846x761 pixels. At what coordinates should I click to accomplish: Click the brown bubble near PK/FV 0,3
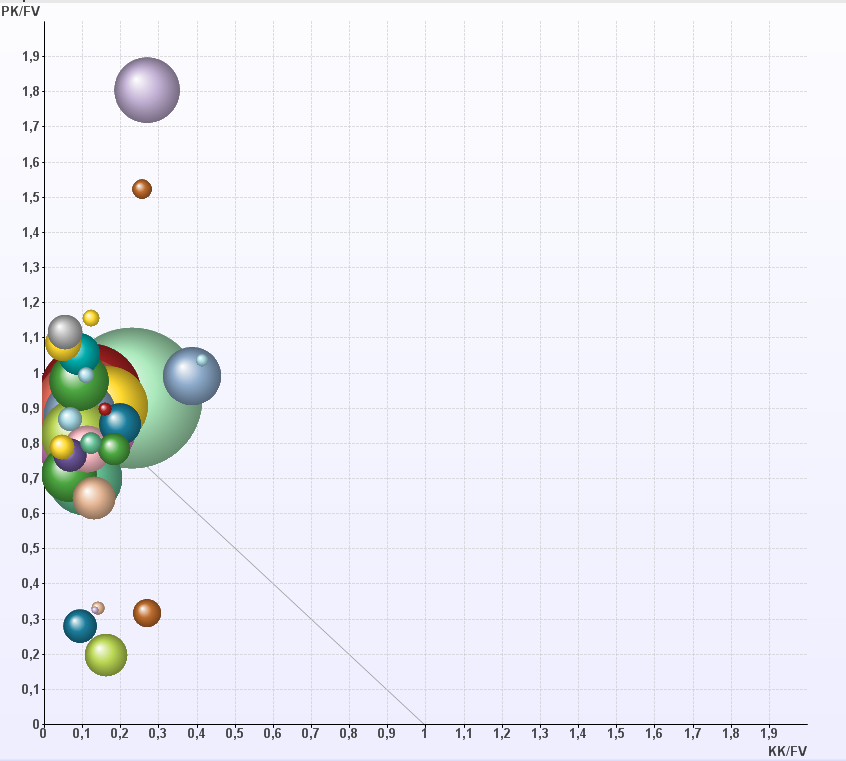pyautogui.click(x=147, y=613)
